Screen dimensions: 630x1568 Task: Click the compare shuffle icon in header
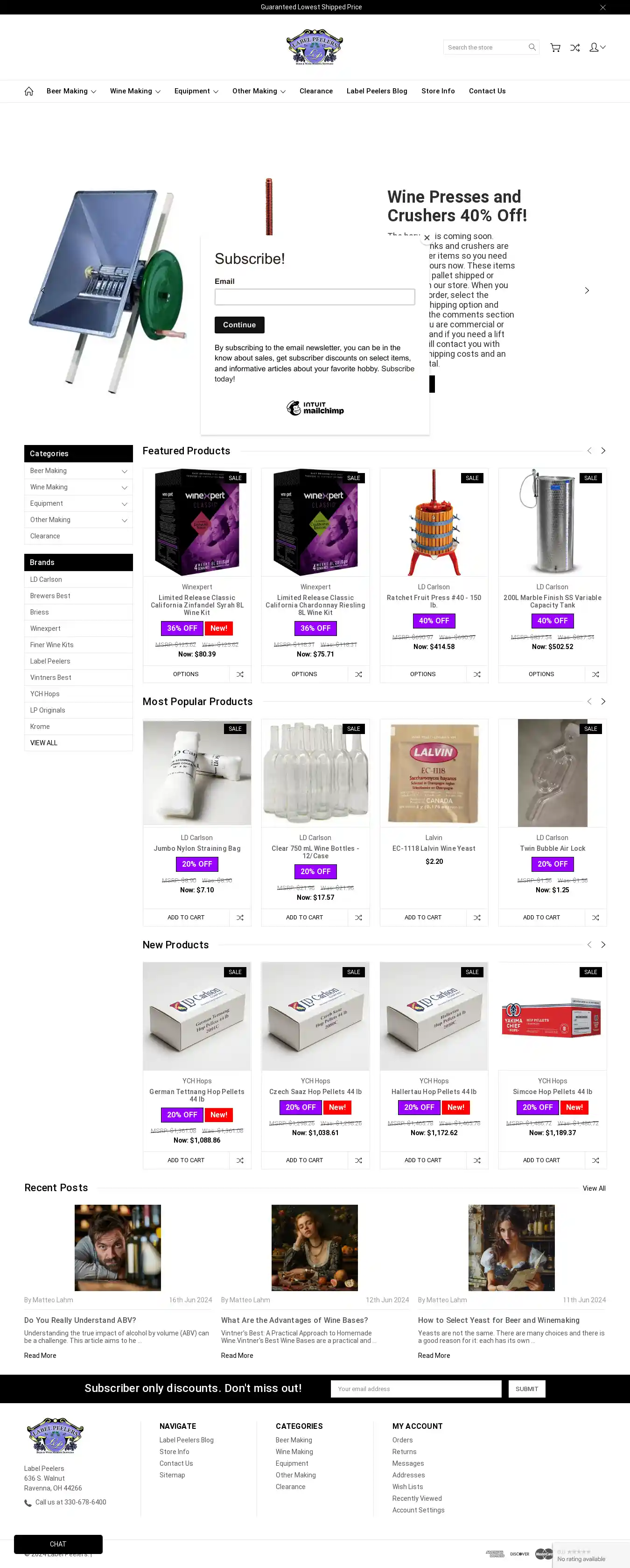tap(574, 48)
